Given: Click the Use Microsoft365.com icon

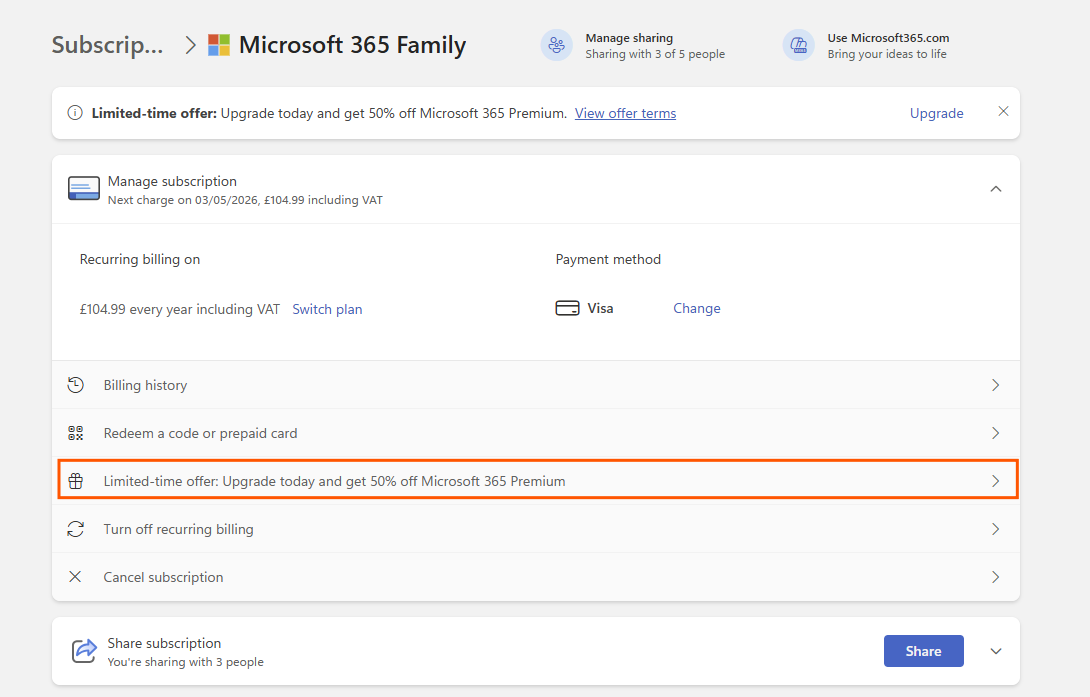Looking at the screenshot, I should [x=799, y=45].
